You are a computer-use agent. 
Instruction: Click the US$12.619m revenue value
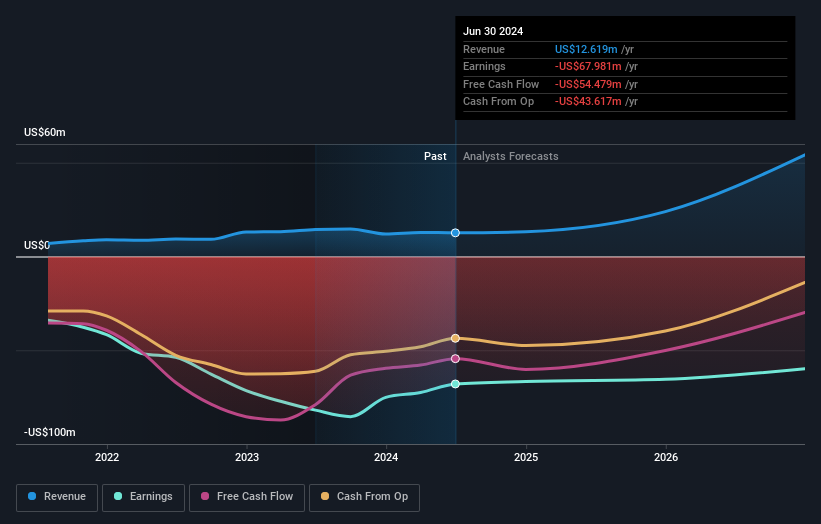coord(586,49)
